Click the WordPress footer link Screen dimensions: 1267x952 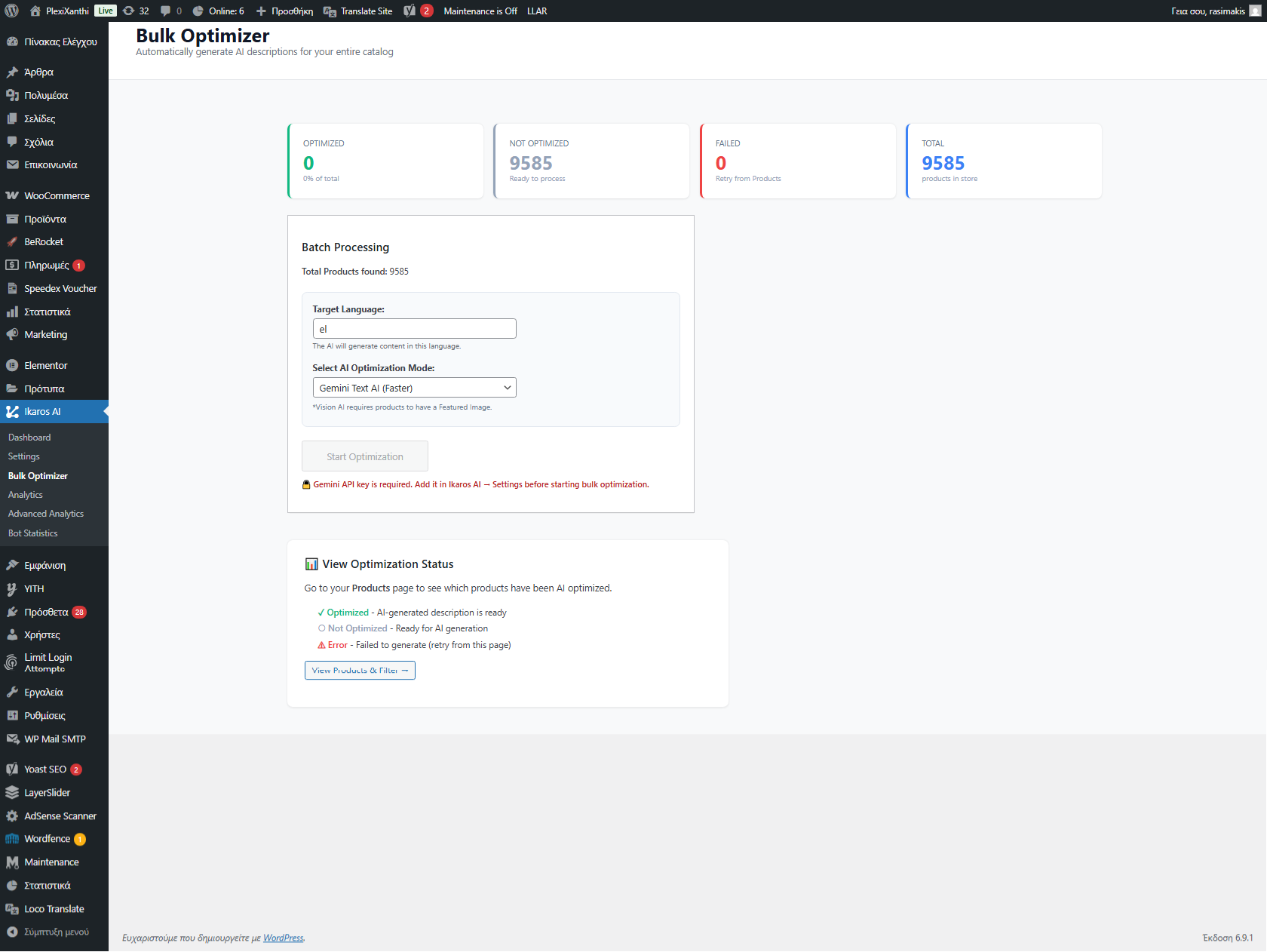(x=284, y=938)
